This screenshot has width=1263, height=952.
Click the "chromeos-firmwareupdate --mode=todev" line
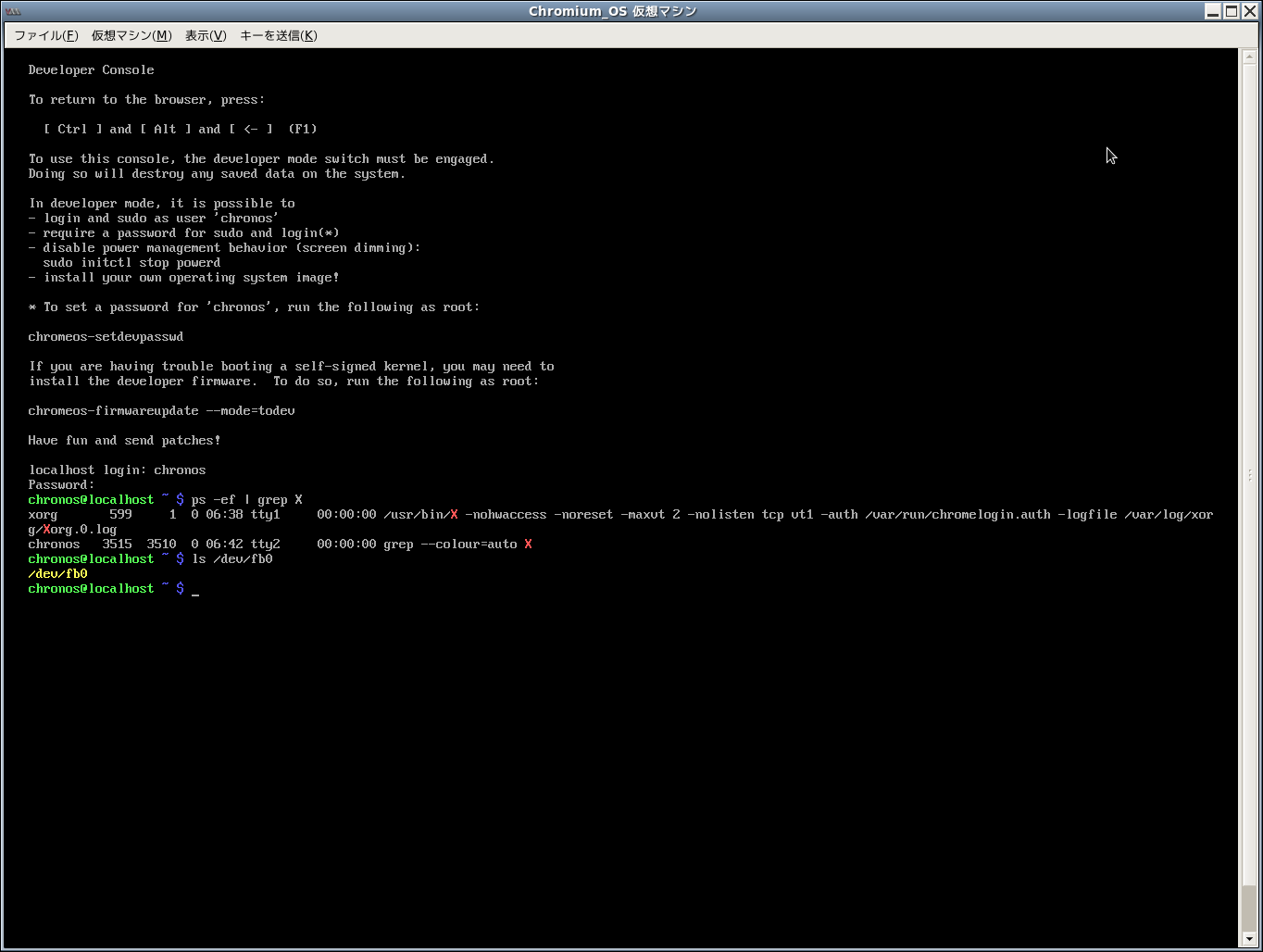(x=162, y=411)
